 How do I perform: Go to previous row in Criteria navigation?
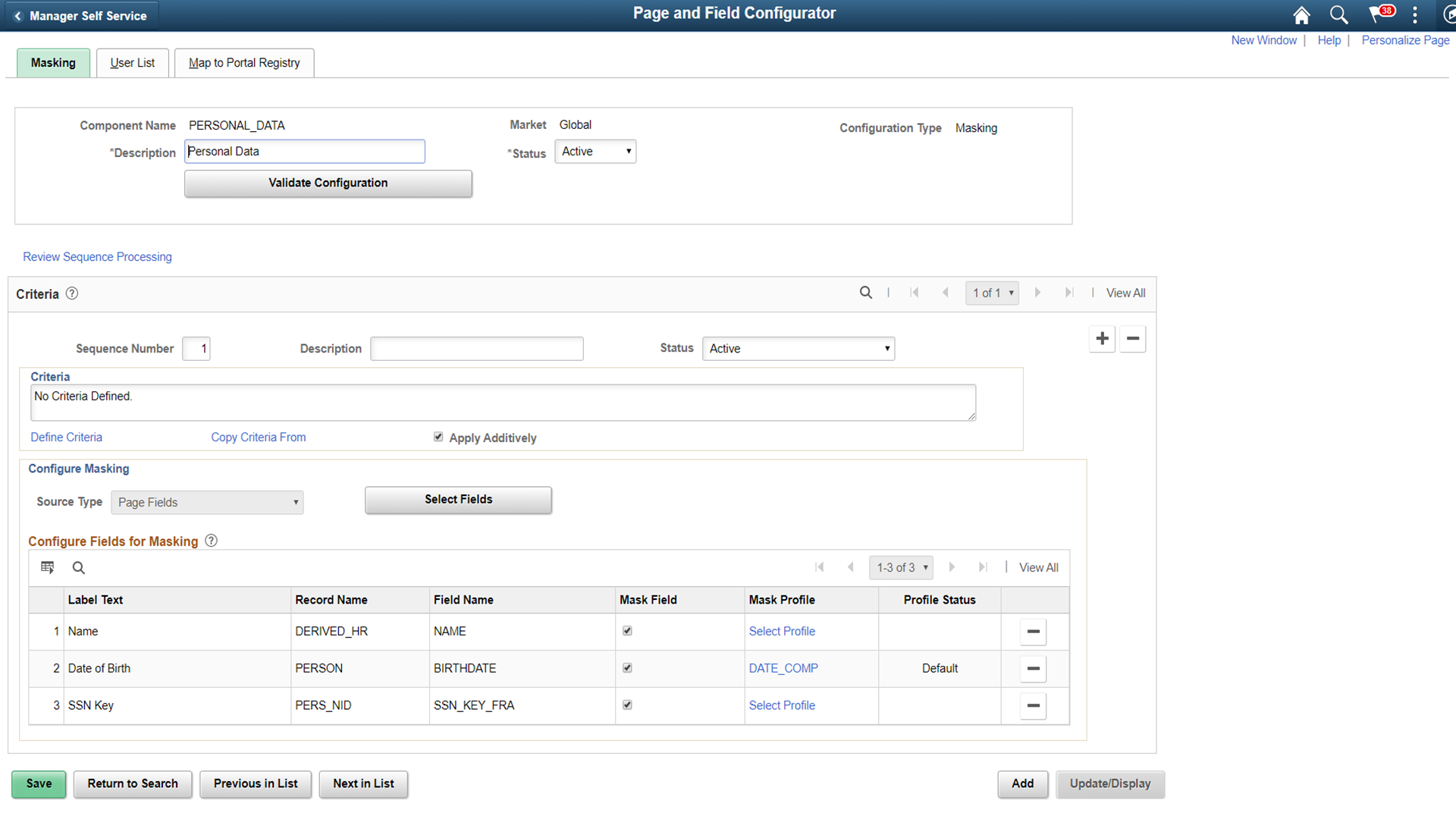point(945,293)
